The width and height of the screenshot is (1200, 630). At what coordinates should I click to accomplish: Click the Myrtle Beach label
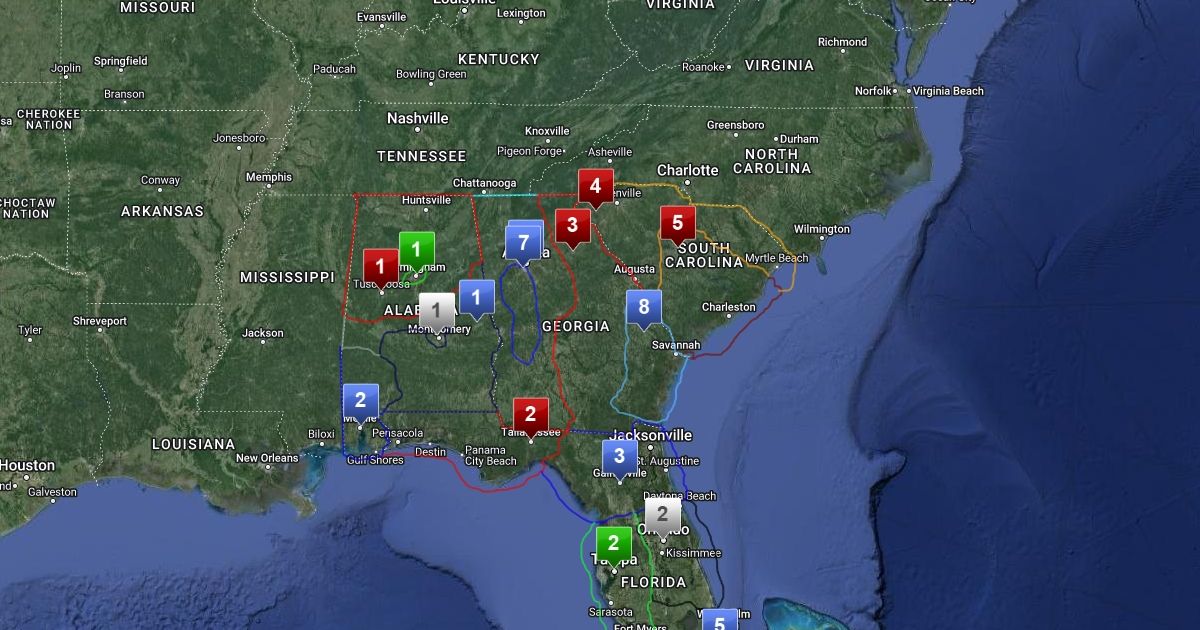point(777,258)
